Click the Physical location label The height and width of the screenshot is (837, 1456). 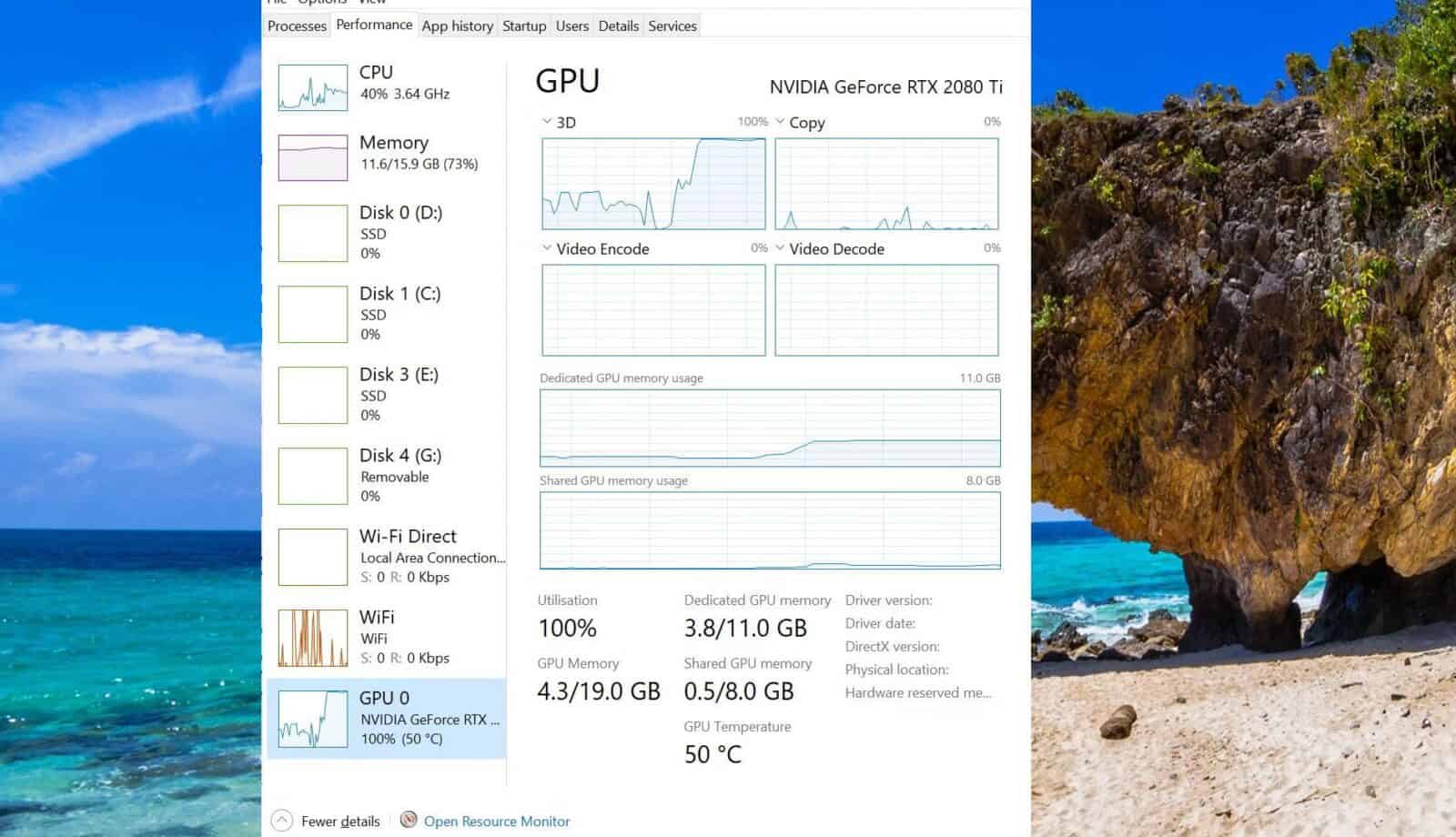(896, 670)
